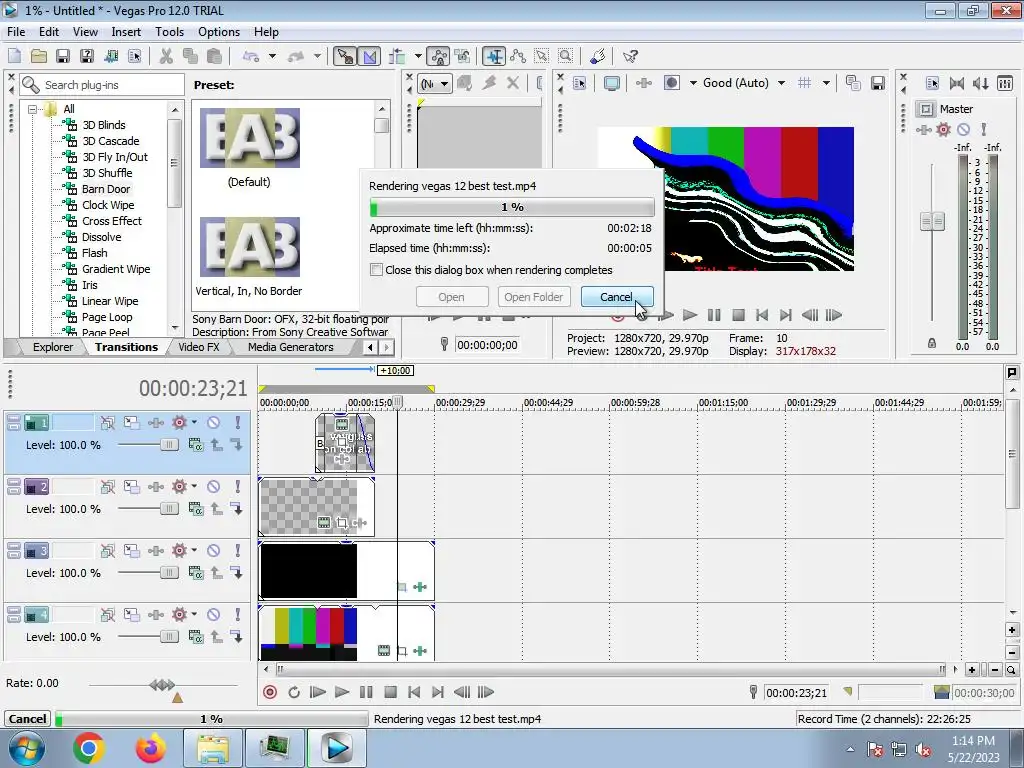
Task: Switch to the Explorer tab
Action: pyautogui.click(x=53, y=347)
